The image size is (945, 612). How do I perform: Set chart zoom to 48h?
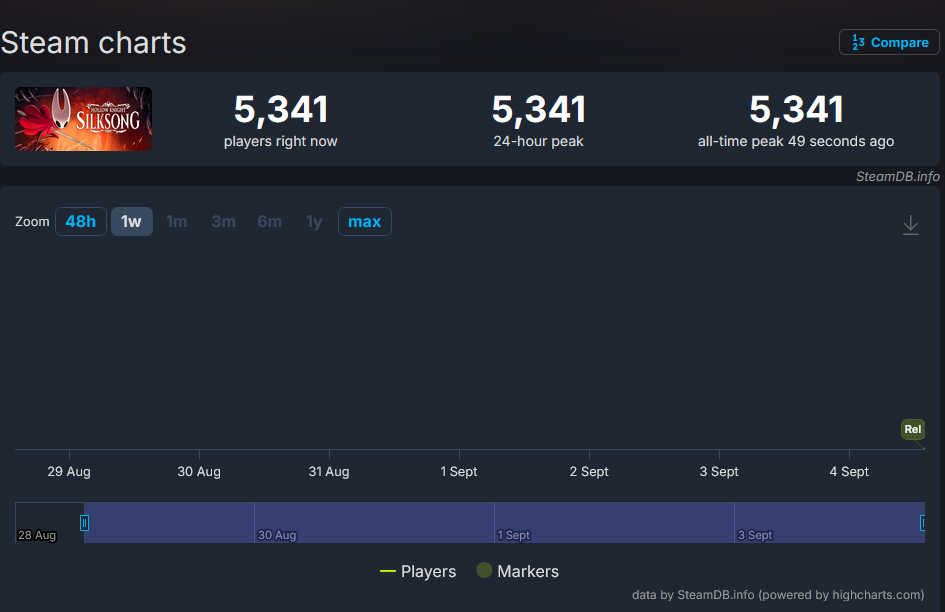click(81, 221)
